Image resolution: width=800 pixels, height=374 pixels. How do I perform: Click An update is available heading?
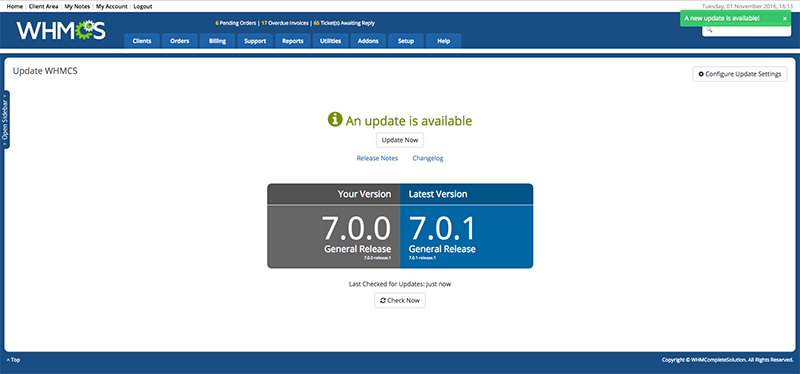pyautogui.click(x=409, y=121)
